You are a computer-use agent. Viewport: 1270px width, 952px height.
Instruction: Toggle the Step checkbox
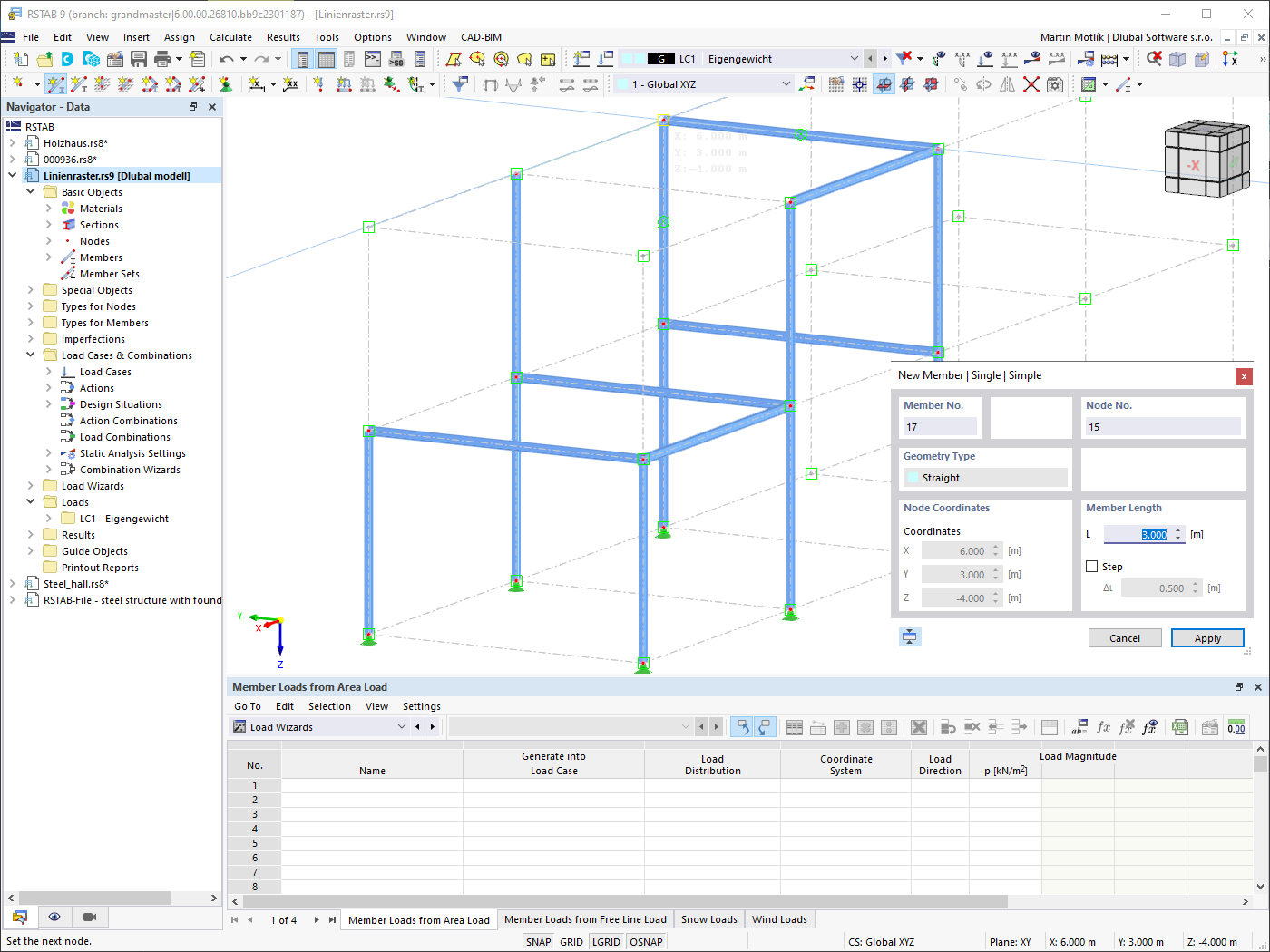tap(1092, 567)
